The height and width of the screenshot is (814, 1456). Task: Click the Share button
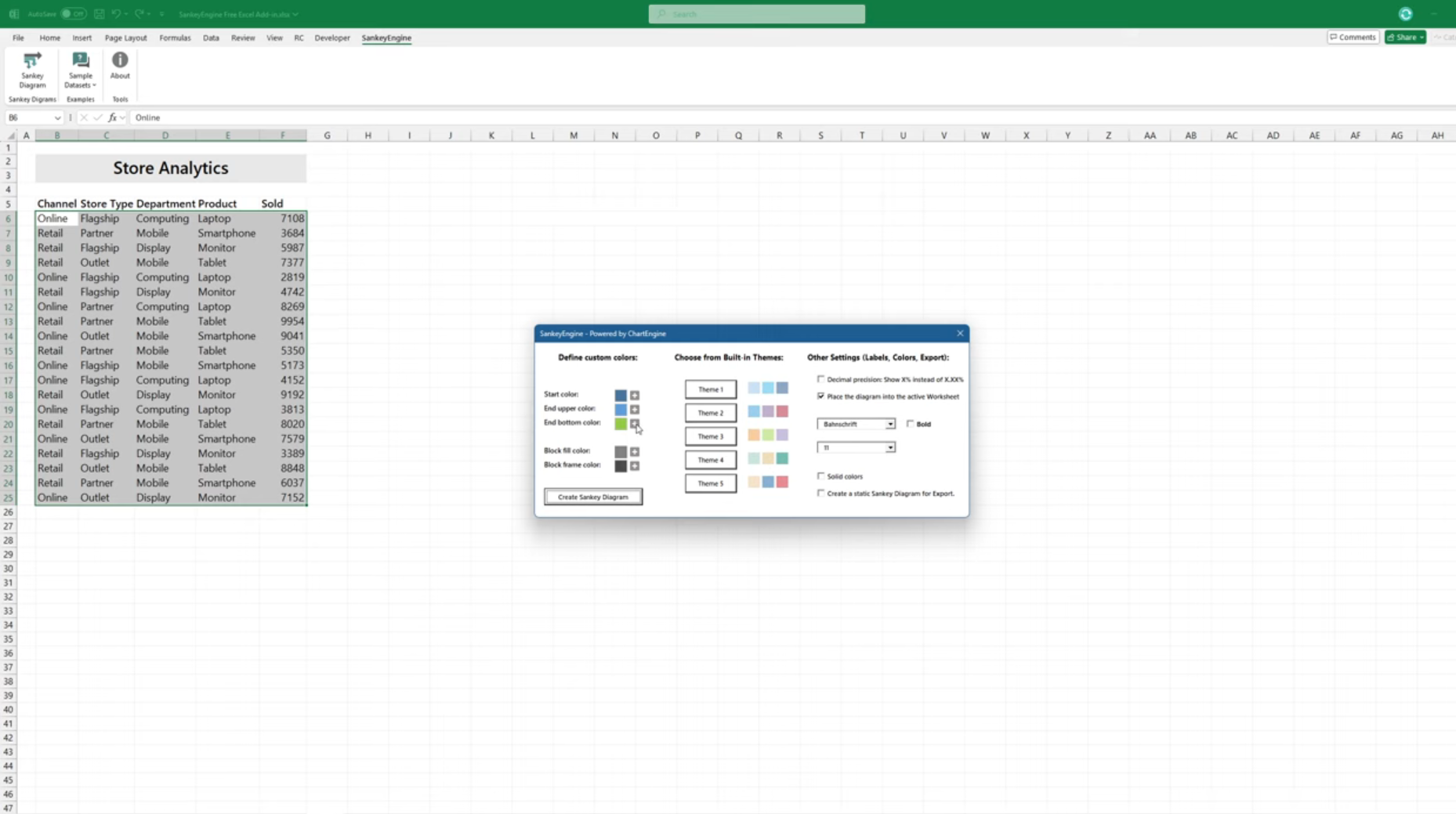(1405, 38)
